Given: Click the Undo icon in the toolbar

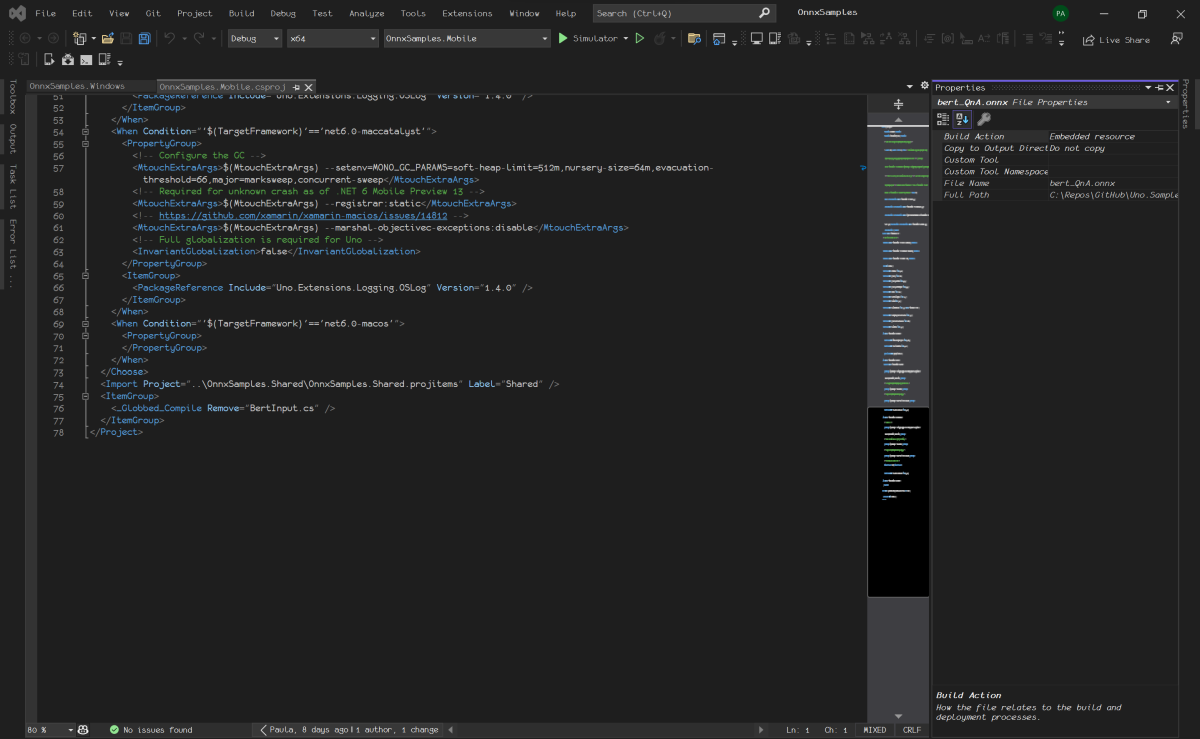Looking at the screenshot, I should point(170,38).
